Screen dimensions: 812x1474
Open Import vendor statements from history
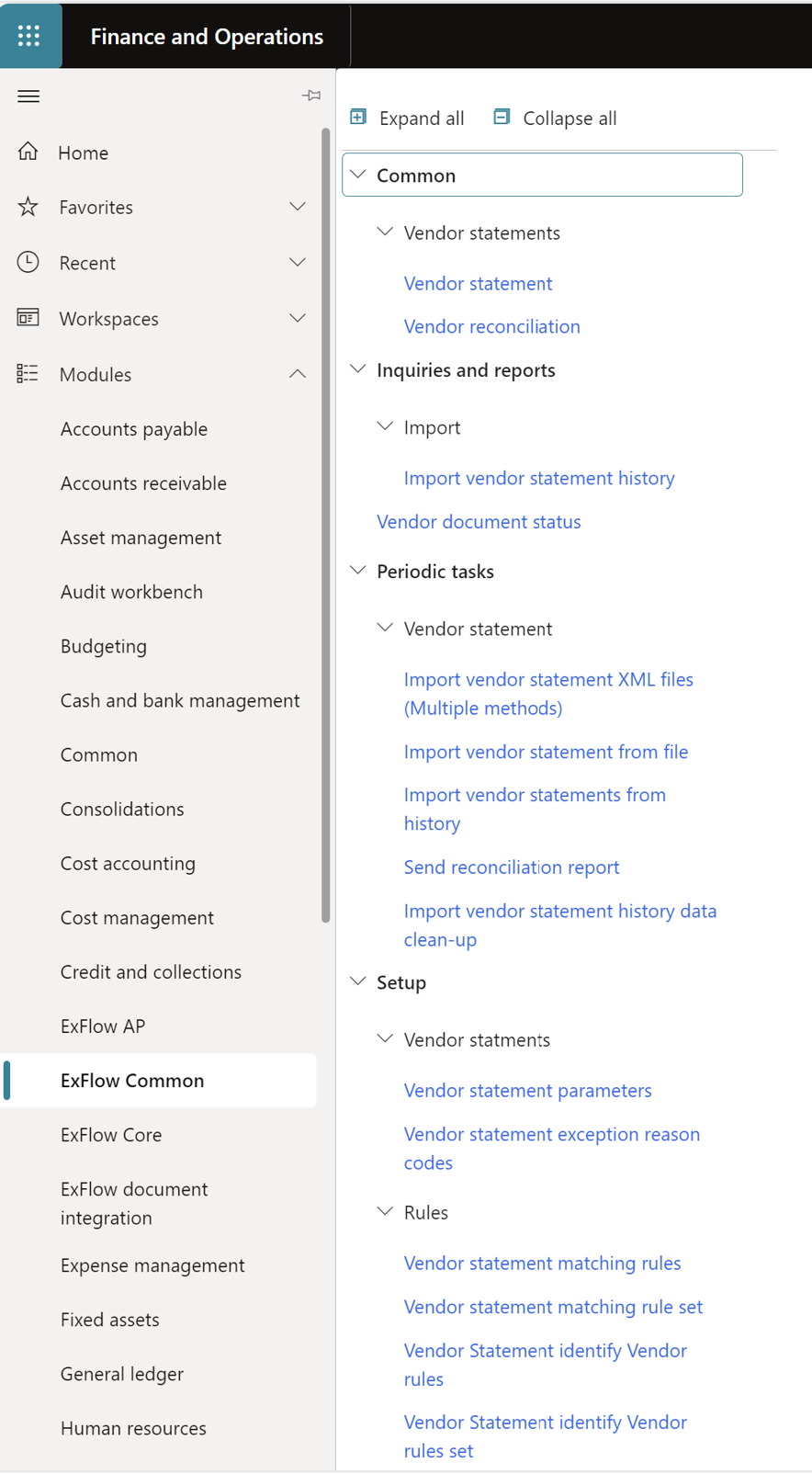pyautogui.click(x=535, y=809)
